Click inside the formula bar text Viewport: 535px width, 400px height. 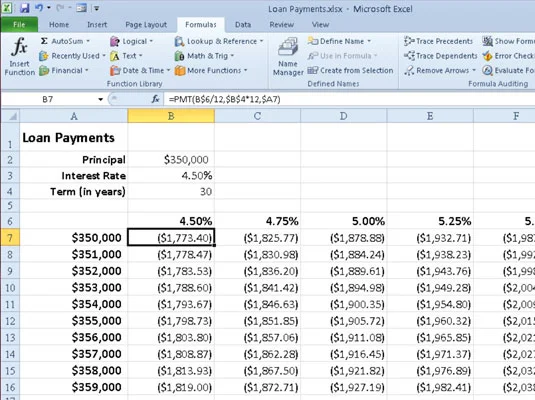click(225, 99)
